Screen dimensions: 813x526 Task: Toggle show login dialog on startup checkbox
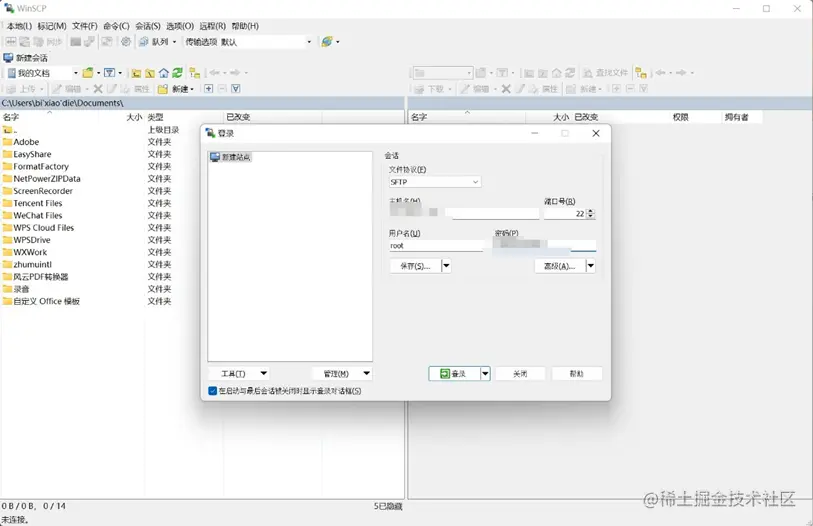213,391
